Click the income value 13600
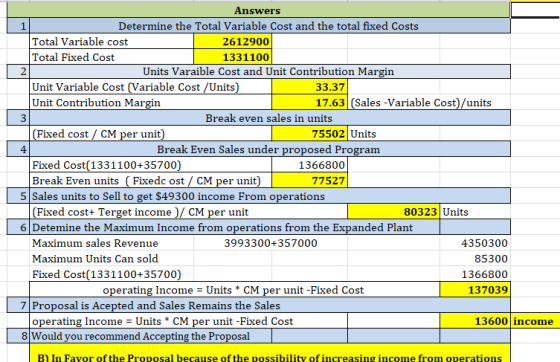This screenshot has height=362, width=560. (475, 321)
